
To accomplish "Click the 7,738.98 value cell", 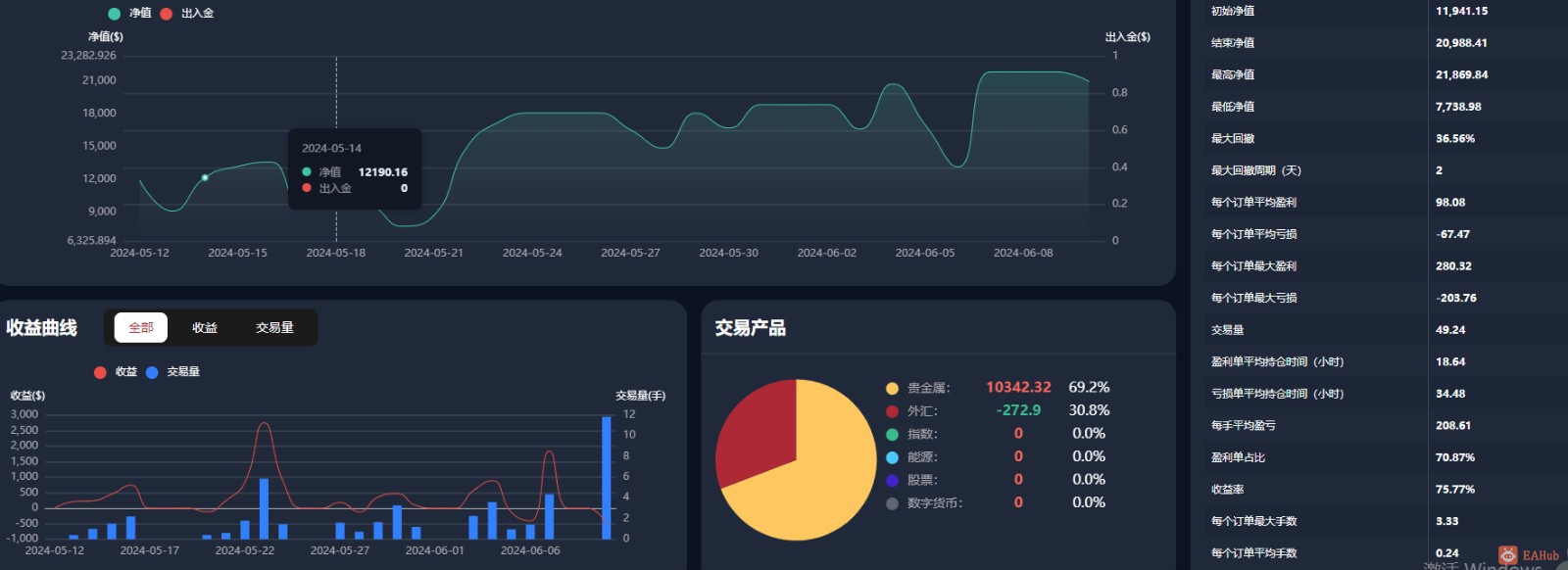I will [1458, 107].
